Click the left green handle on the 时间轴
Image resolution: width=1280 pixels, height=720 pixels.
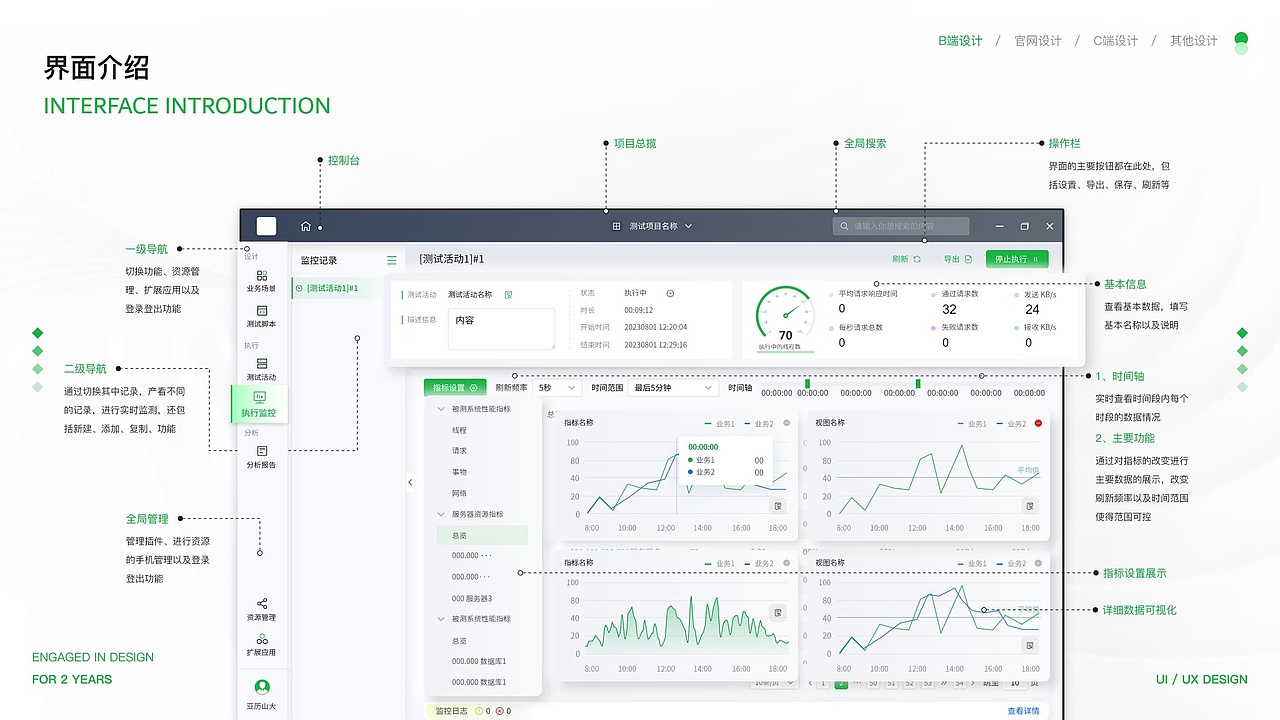tap(807, 383)
